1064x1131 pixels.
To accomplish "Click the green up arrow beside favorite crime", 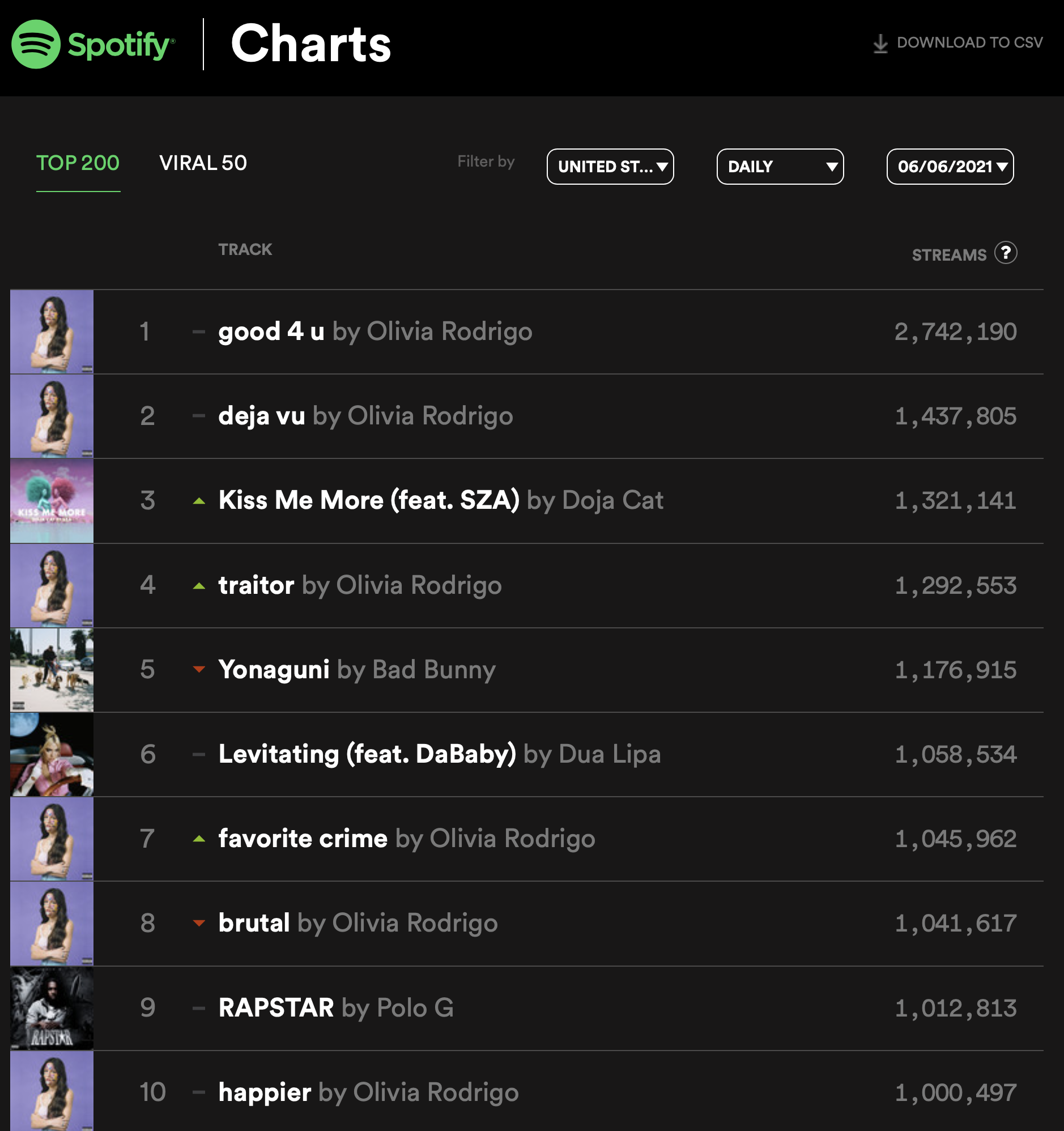I will (x=198, y=839).
